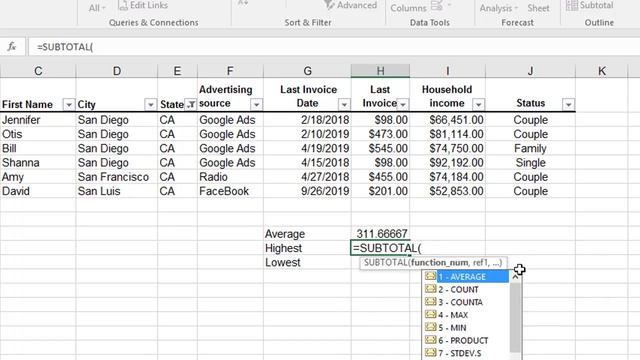Click the cell with Otis
This screenshot has width=640, height=360.
(38, 134)
